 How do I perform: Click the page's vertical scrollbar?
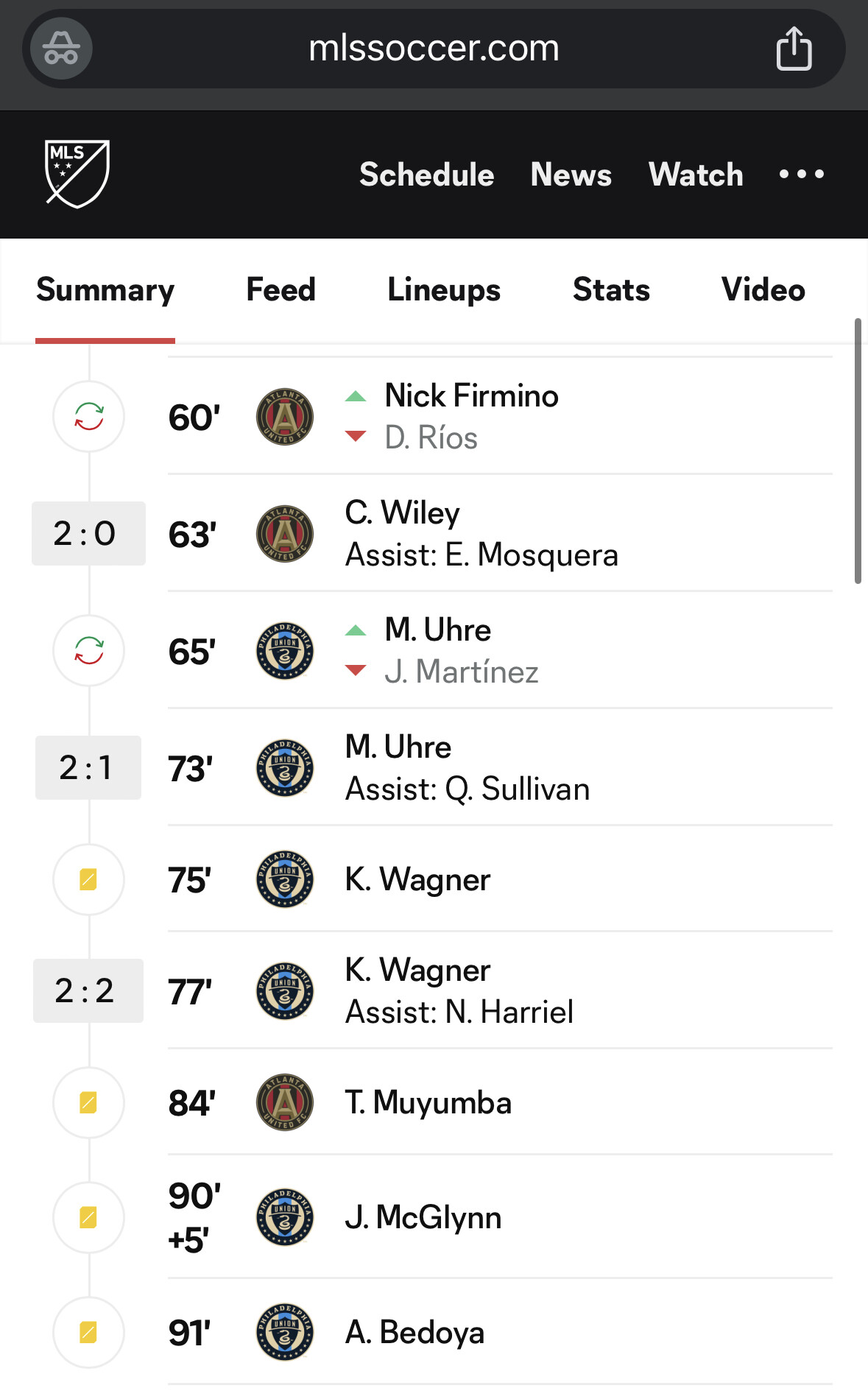point(858,451)
